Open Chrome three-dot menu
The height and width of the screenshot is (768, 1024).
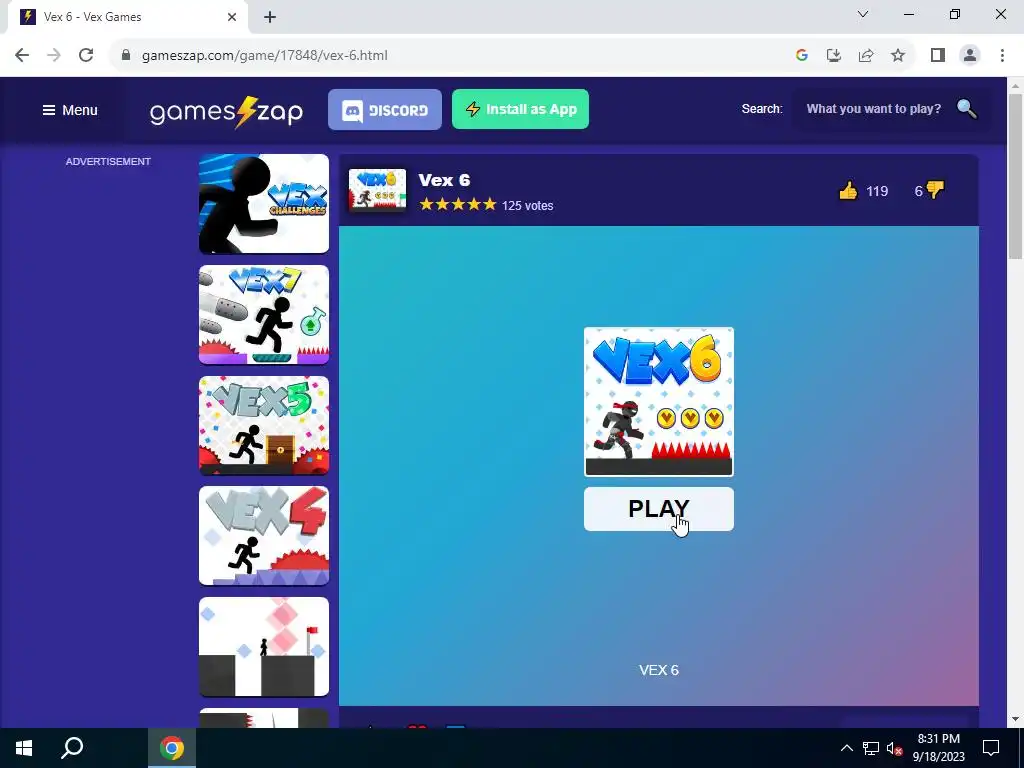[1002, 56]
